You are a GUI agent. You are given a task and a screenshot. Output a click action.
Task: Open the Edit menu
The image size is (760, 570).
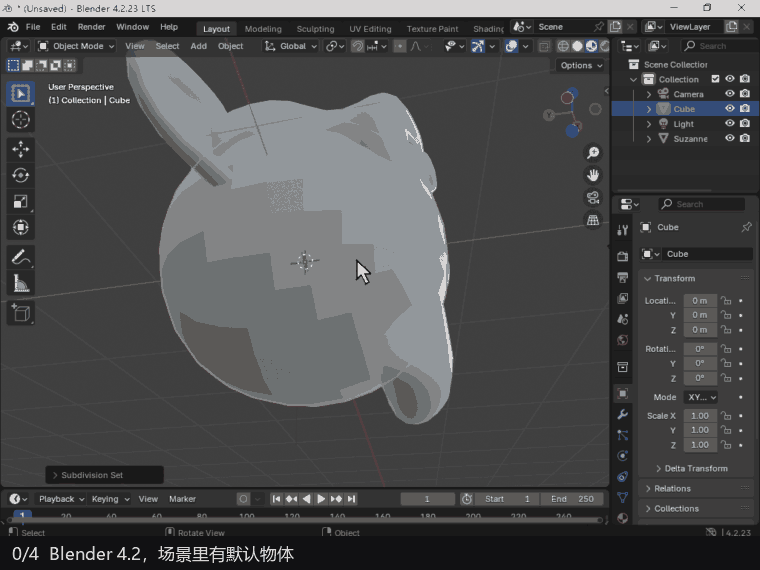59,27
